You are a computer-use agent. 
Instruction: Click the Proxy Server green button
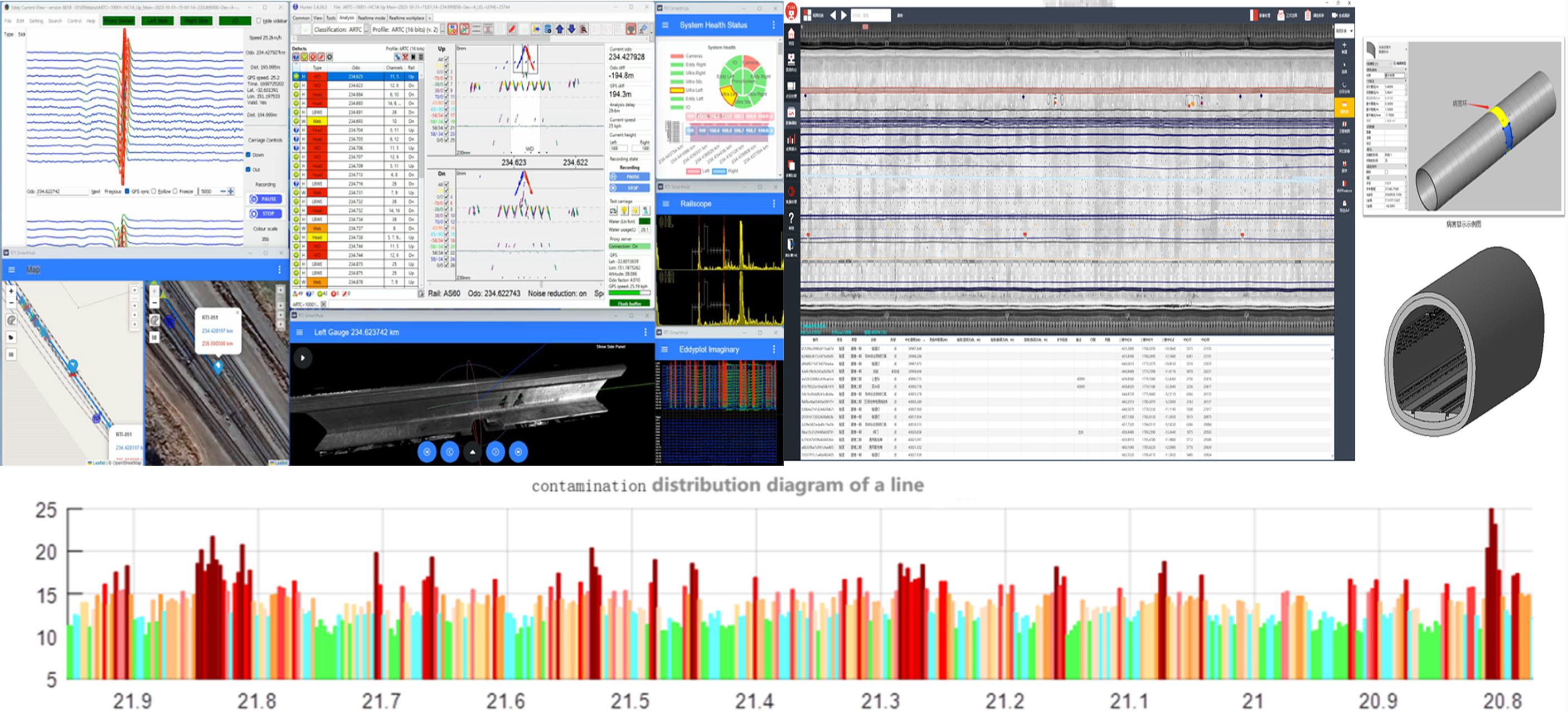tap(119, 21)
